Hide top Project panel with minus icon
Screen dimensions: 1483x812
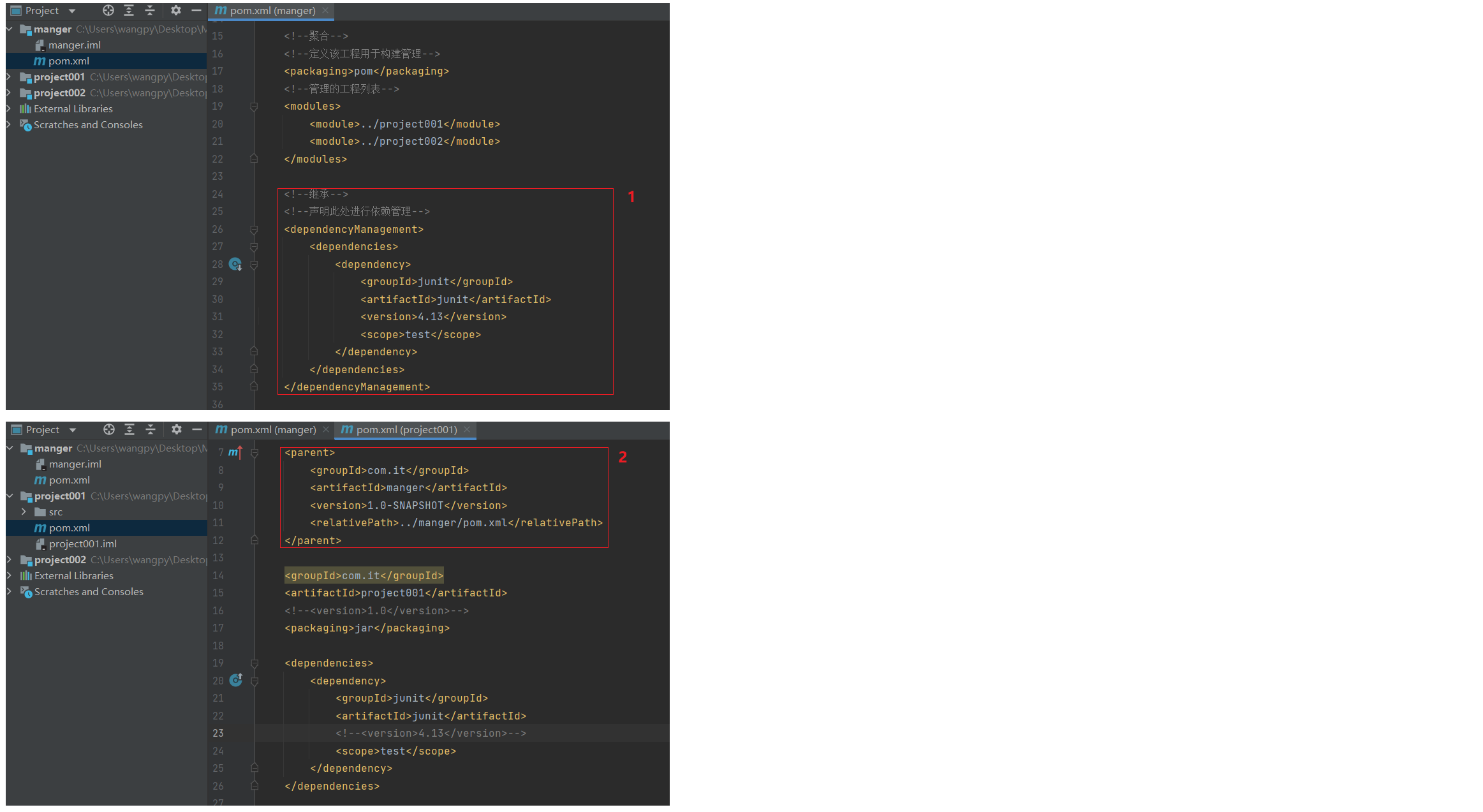click(196, 10)
